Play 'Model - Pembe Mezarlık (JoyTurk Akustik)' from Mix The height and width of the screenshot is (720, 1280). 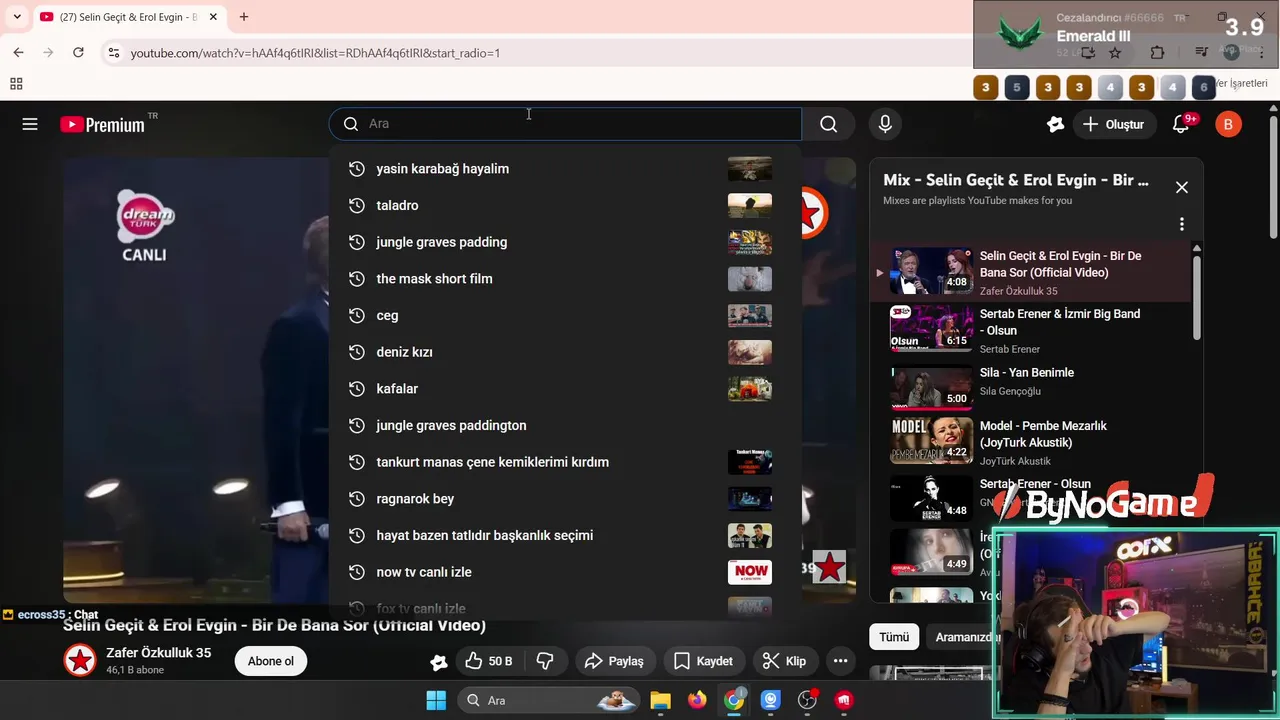pyautogui.click(x=1032, y=441)
